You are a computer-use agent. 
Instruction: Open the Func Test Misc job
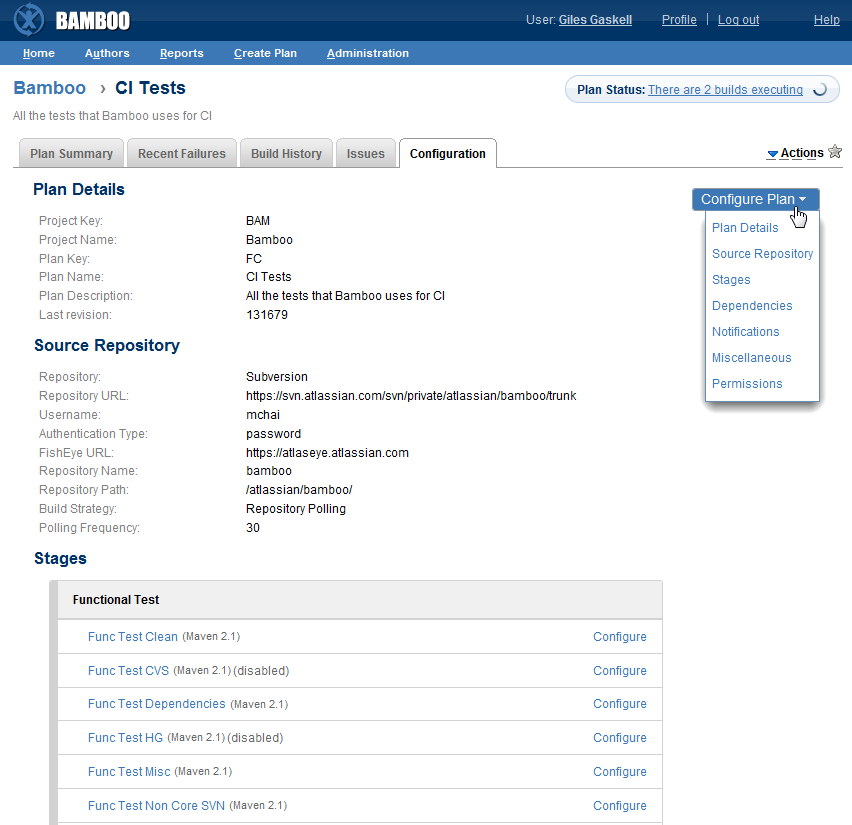[x=129, y=772]
